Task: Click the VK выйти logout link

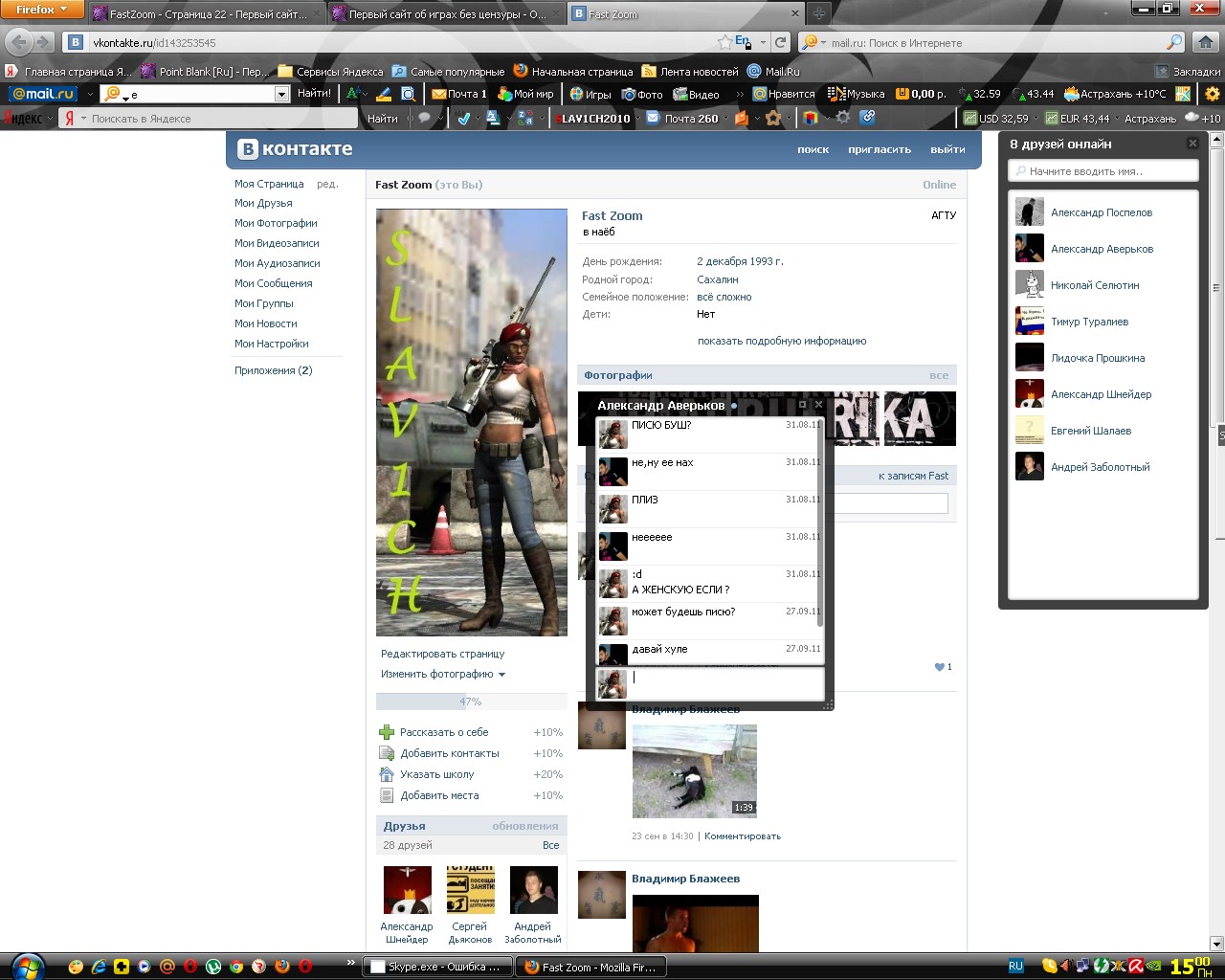Action: click(x=947, y=149)
